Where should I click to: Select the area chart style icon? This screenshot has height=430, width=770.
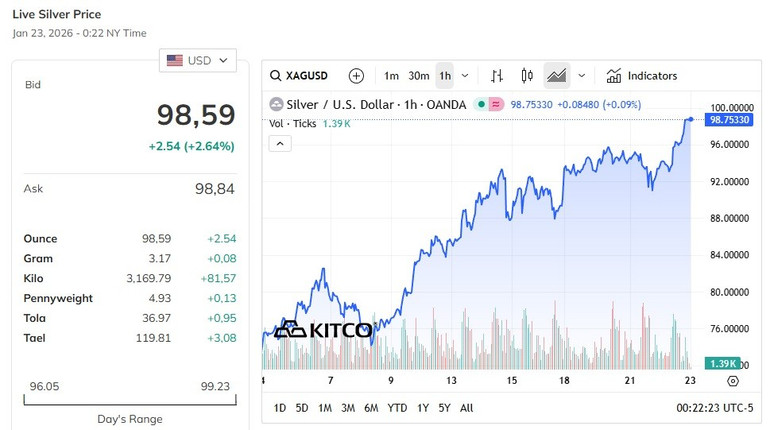click(x=556, y=76)
